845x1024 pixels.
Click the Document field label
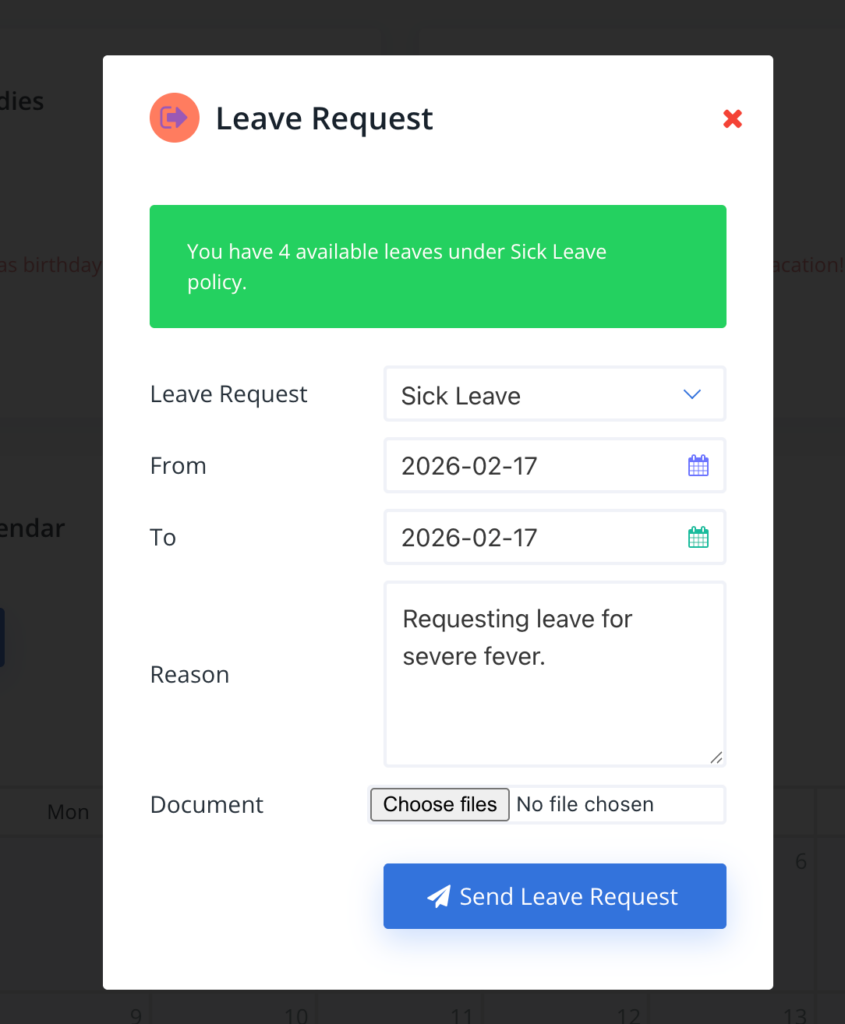click(207, 805)
